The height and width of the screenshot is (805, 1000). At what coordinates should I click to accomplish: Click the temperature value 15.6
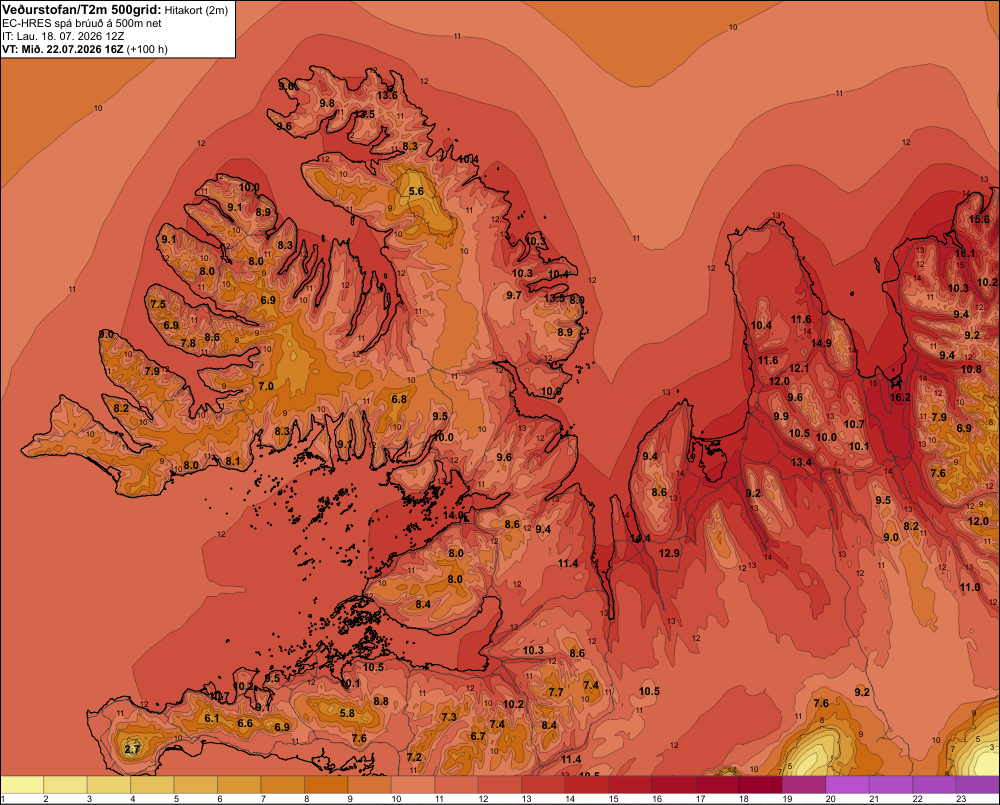tap(980, 219)
